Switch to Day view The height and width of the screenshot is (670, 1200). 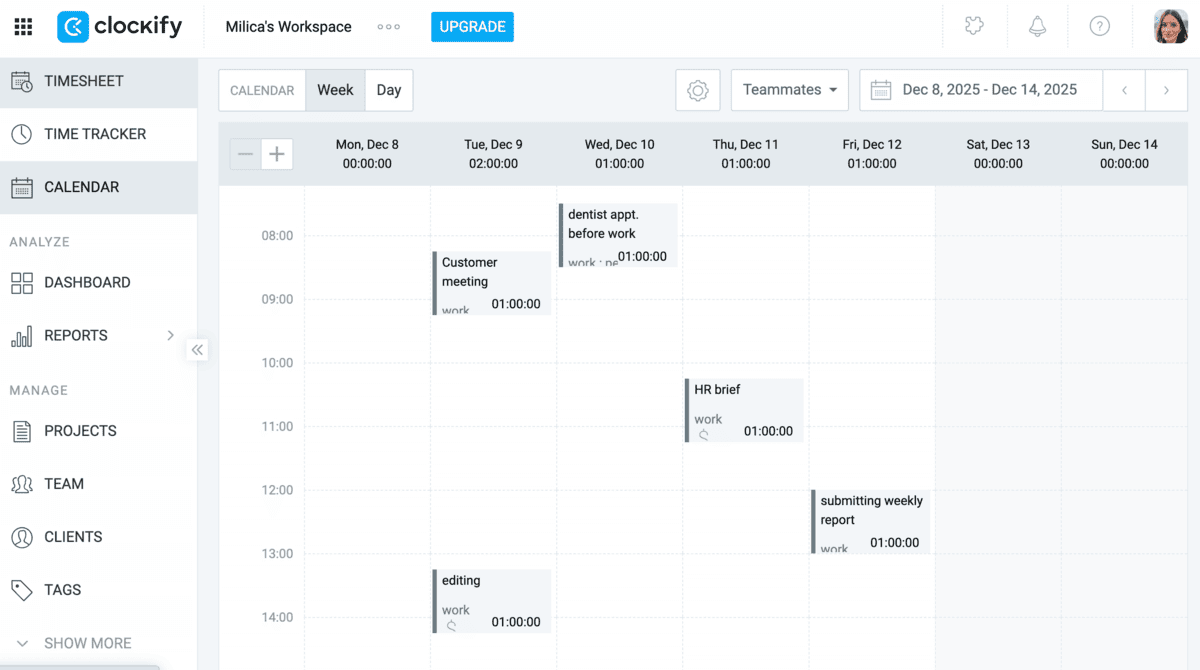[x=388, y=89]
